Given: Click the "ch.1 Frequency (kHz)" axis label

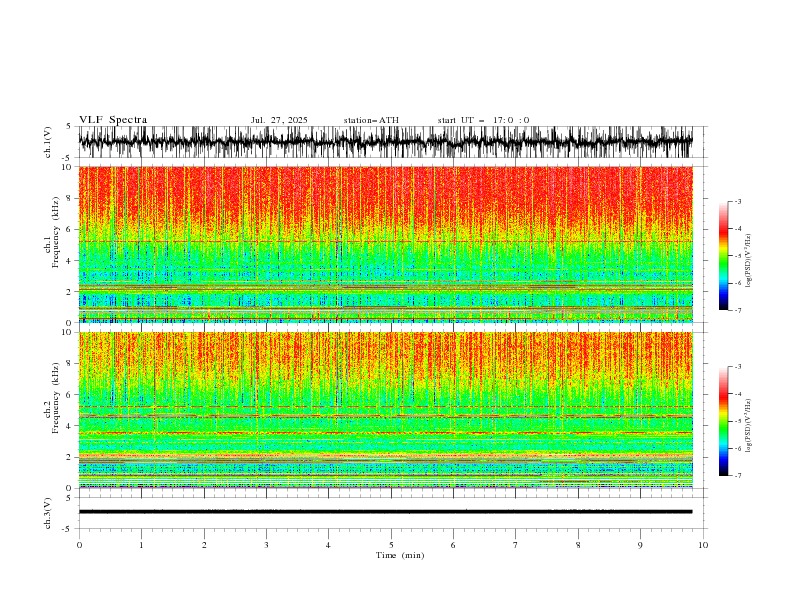Looking at the screenshot, I should point(52,233).
